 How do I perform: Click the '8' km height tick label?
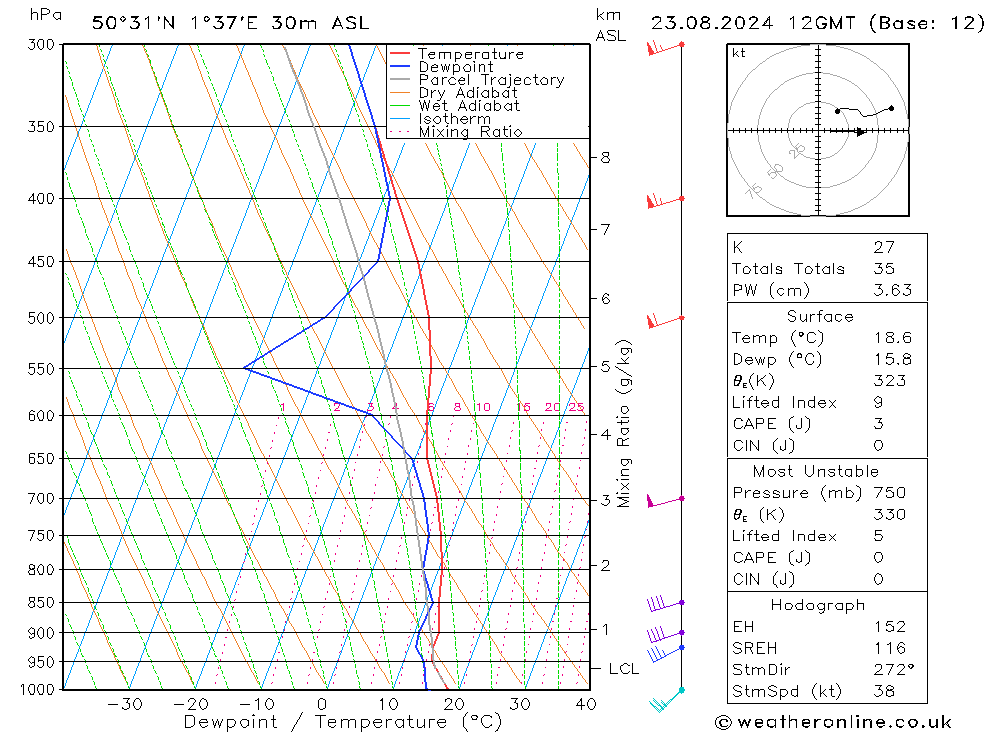pyautogui.click(x=605, y=158)
